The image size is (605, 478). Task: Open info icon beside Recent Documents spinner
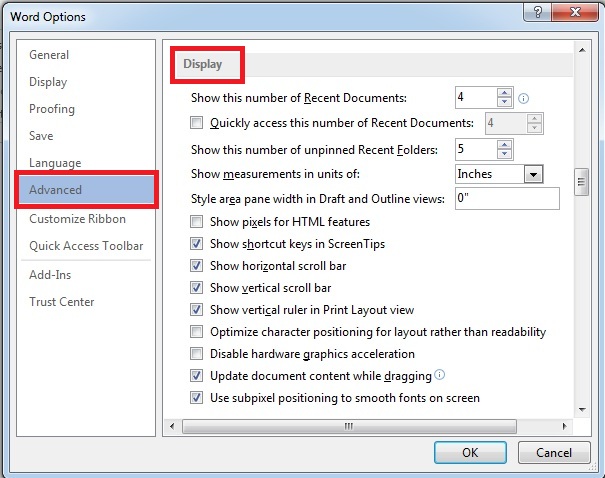(523, 98)
